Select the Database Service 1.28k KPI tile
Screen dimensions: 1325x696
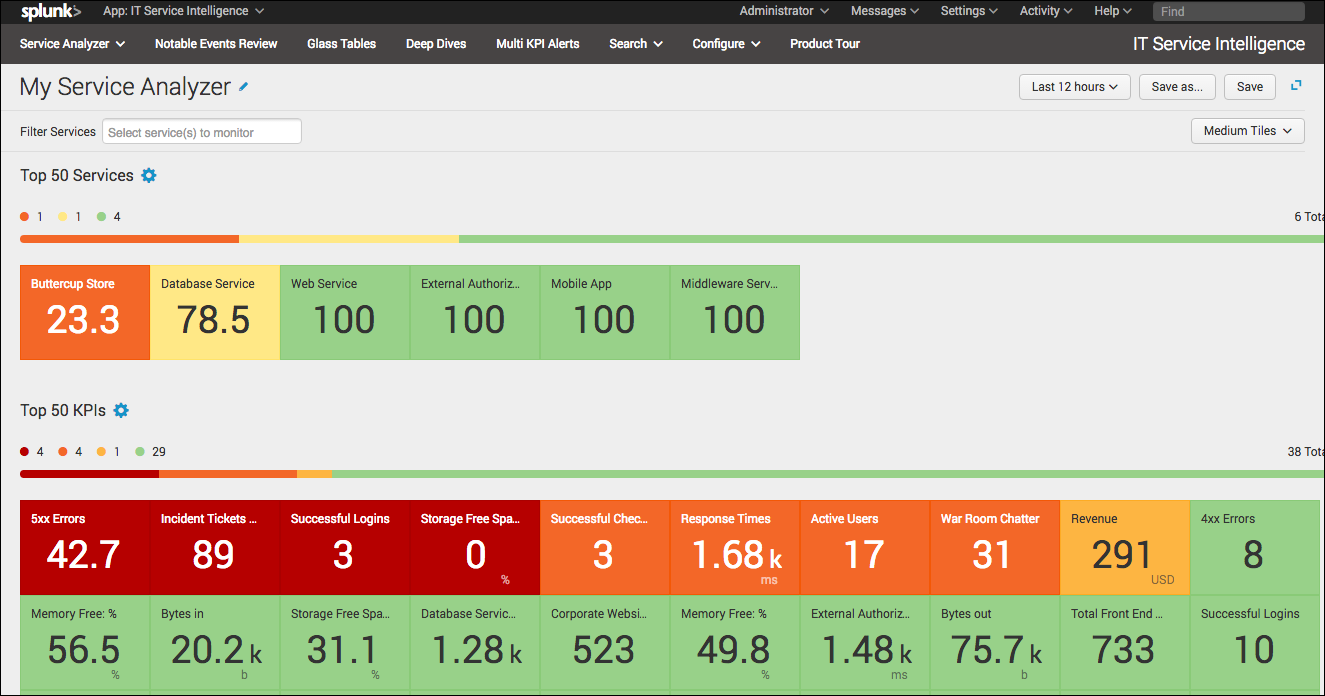click(475, 642)
